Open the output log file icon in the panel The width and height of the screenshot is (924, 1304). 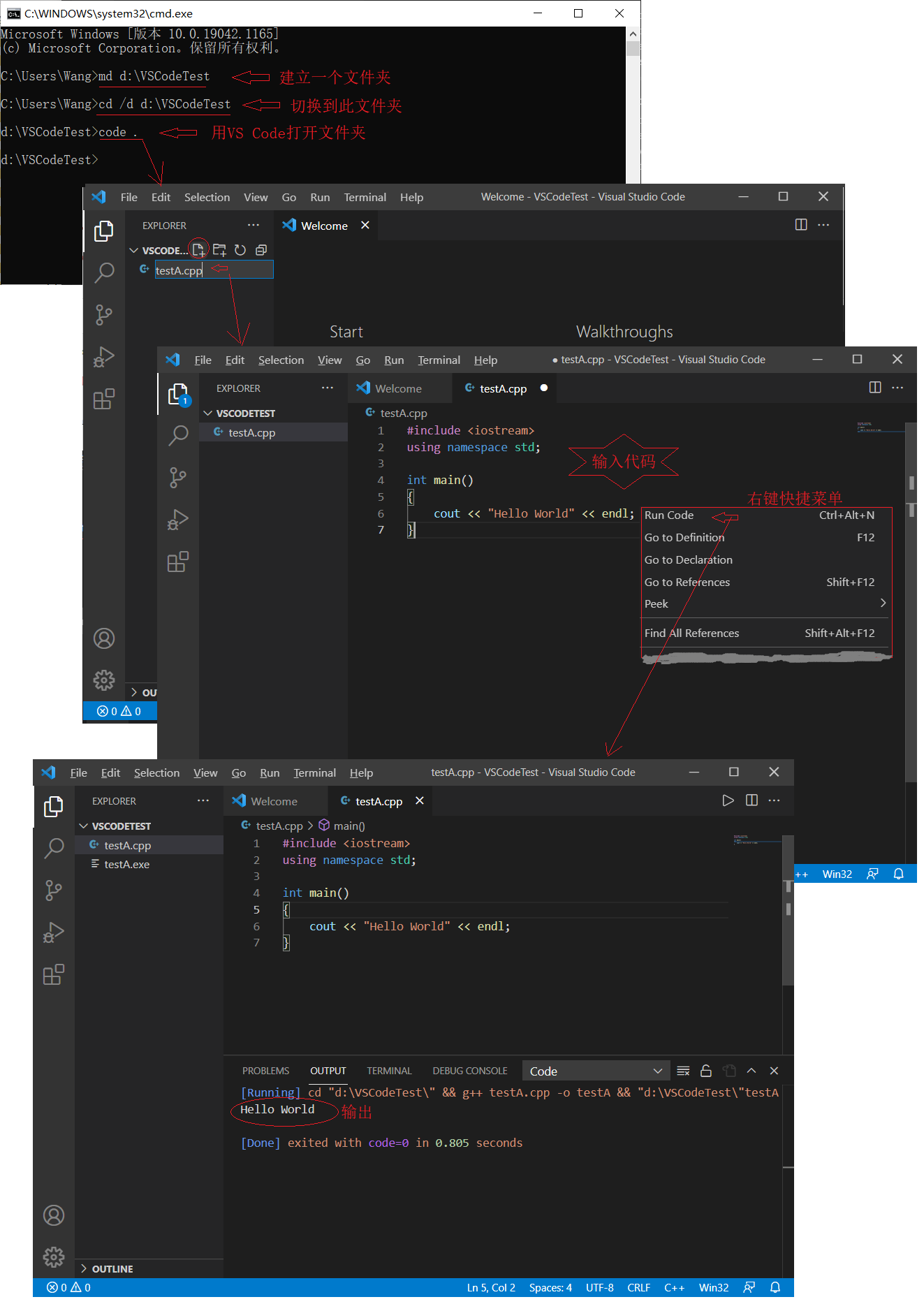pos(729,1071)
